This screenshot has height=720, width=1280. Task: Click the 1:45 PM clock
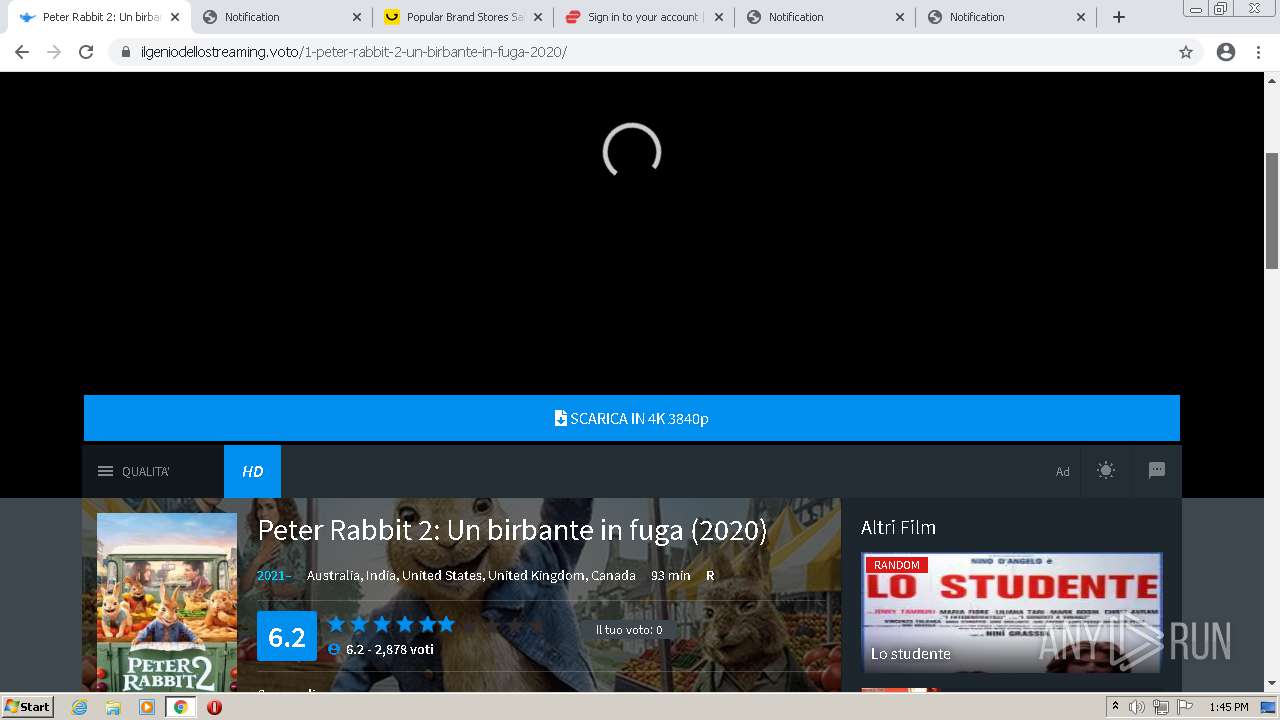(x=1229, y=707)
